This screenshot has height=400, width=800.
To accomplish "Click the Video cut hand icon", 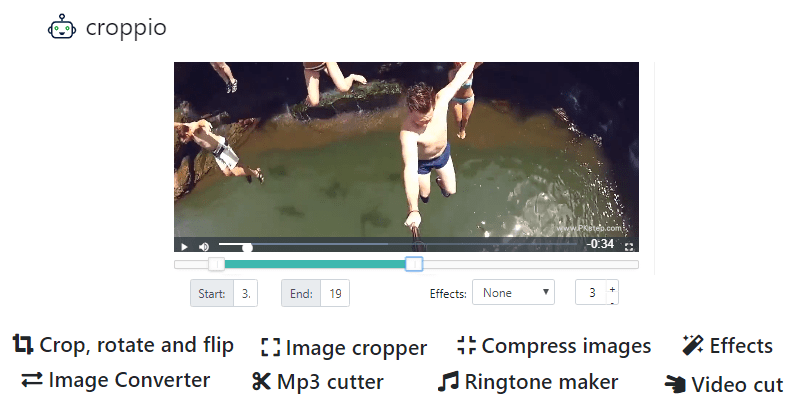I will [x=676, y=384].
